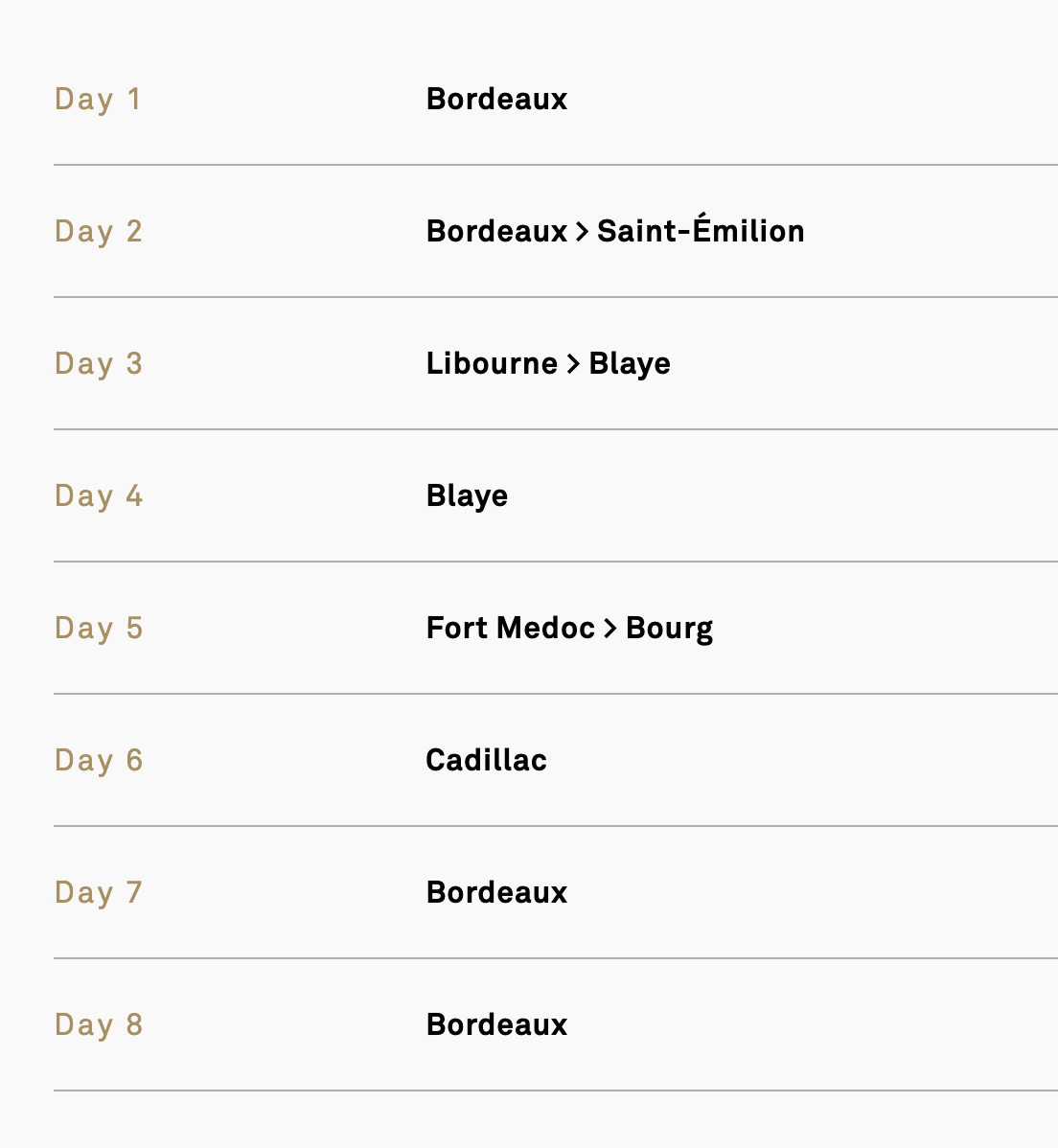This screenshot has height=1148, width=1058.
Task: Open Day 5 row label
Action: [98, 629]
